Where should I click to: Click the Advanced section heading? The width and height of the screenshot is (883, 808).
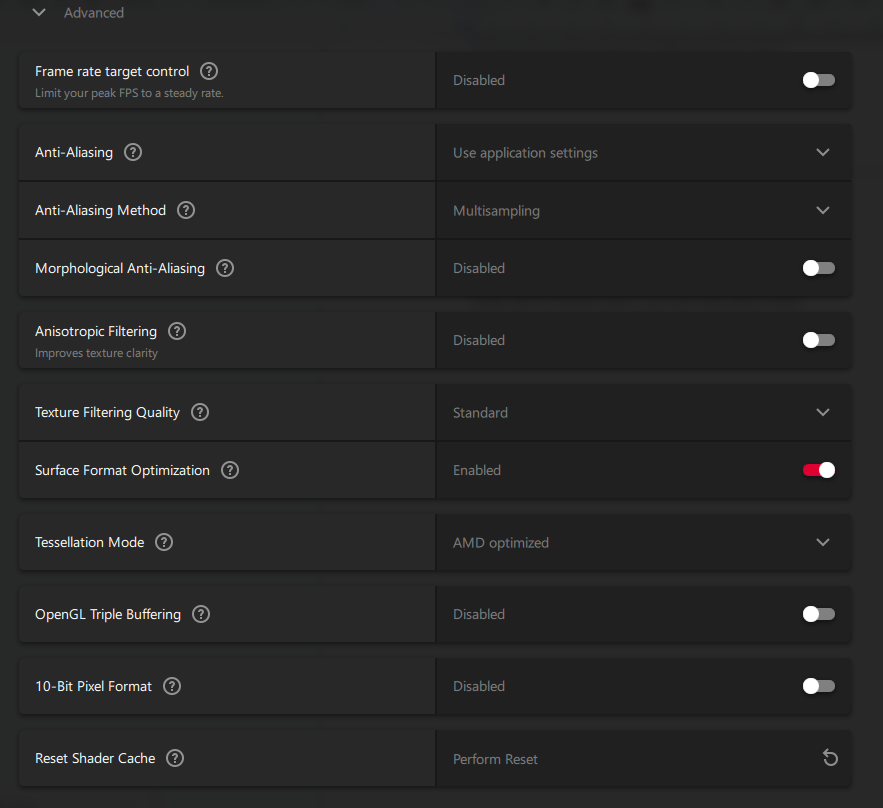point(93,13)
